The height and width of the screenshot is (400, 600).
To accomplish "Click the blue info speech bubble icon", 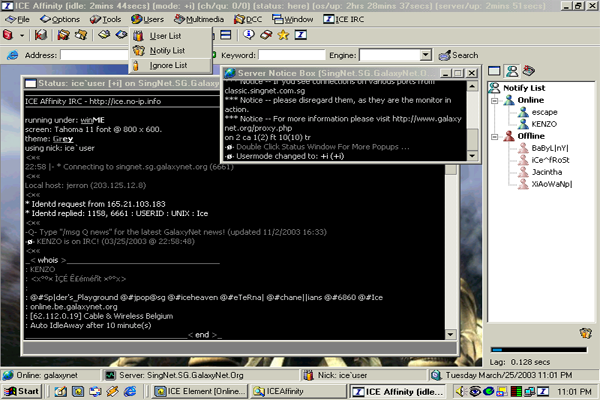I will click(249, 35).
